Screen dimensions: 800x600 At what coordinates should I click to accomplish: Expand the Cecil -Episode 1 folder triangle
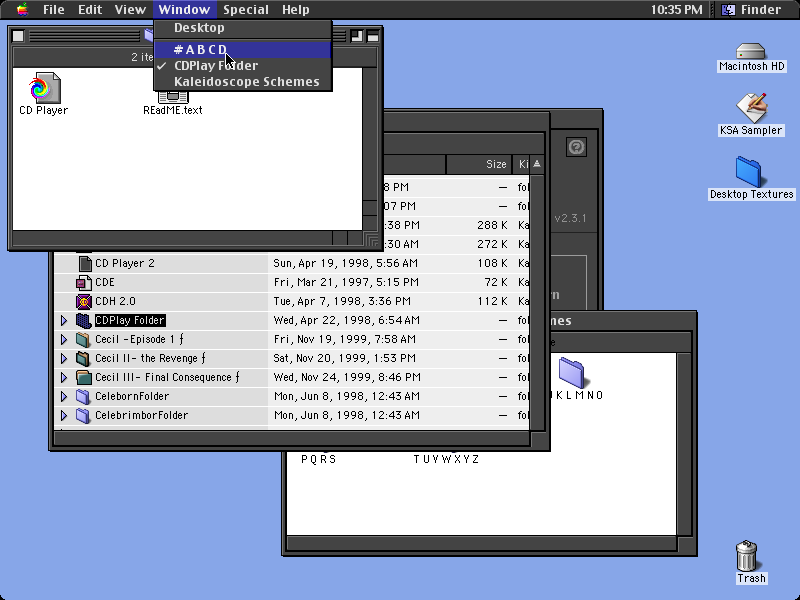click(x=64, y=339)
